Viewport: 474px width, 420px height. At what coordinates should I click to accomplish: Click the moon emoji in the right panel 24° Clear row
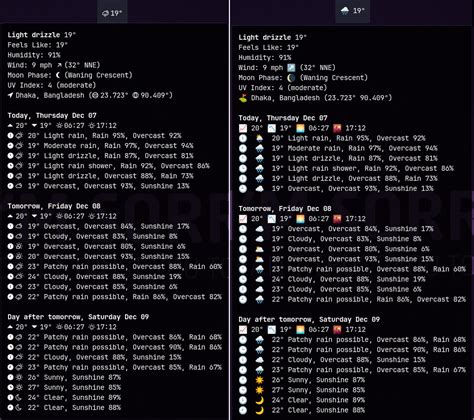point(259,400)
